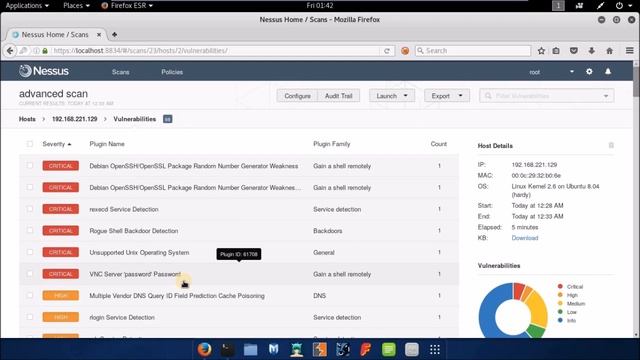Open the Scans tab

click(x=120, y=72)
